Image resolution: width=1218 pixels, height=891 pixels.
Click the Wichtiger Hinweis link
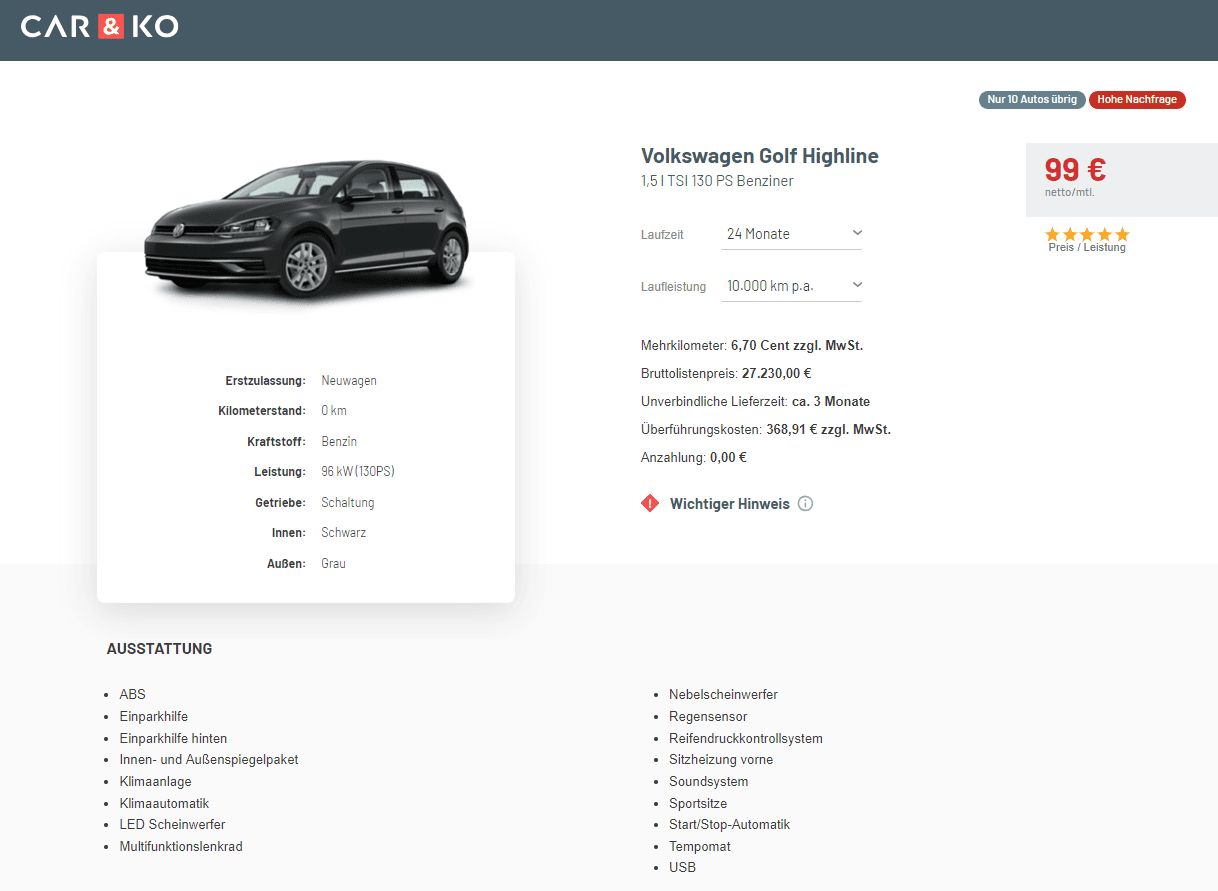[730, 504]
